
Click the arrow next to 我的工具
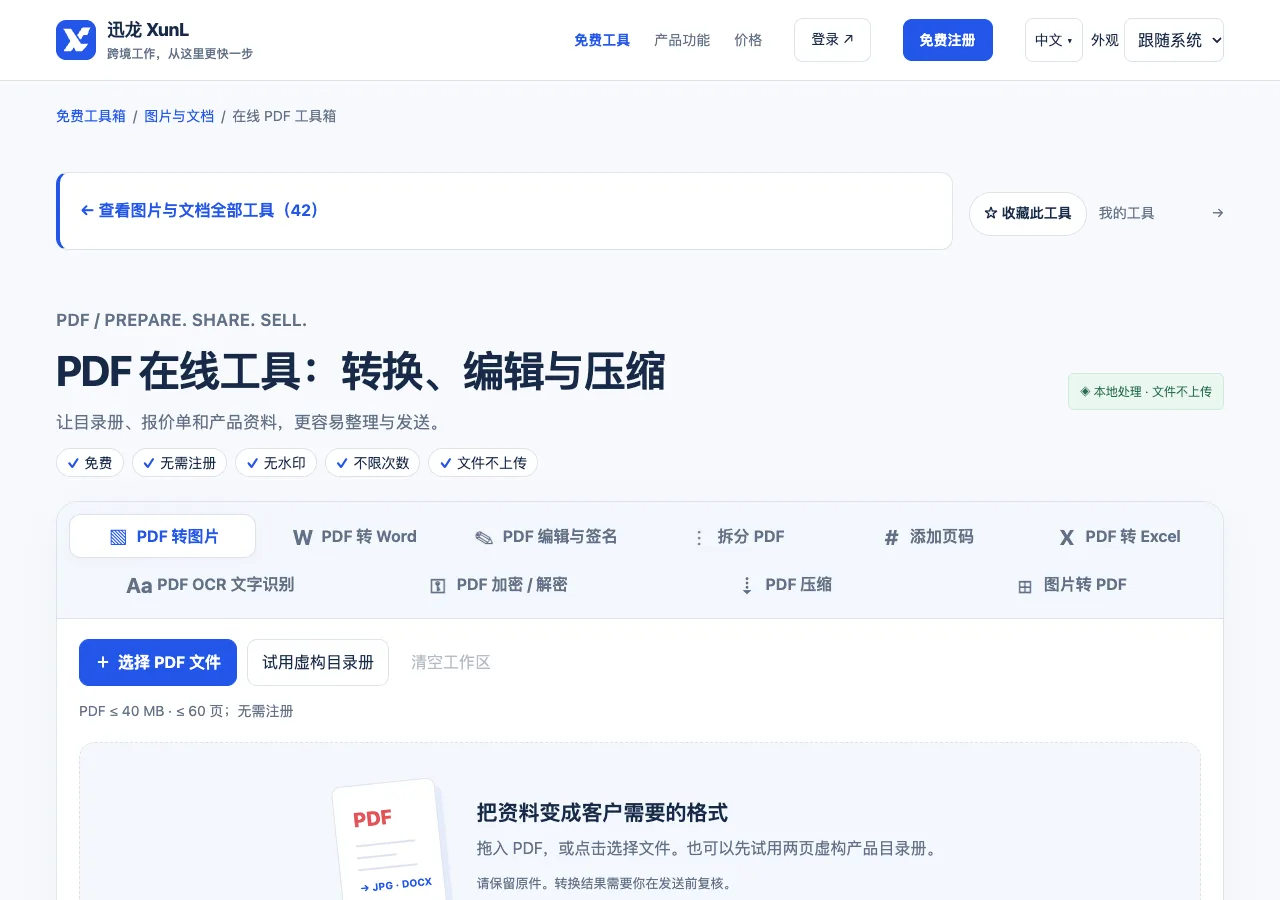pyautogui.click(x=1217, y=213)
